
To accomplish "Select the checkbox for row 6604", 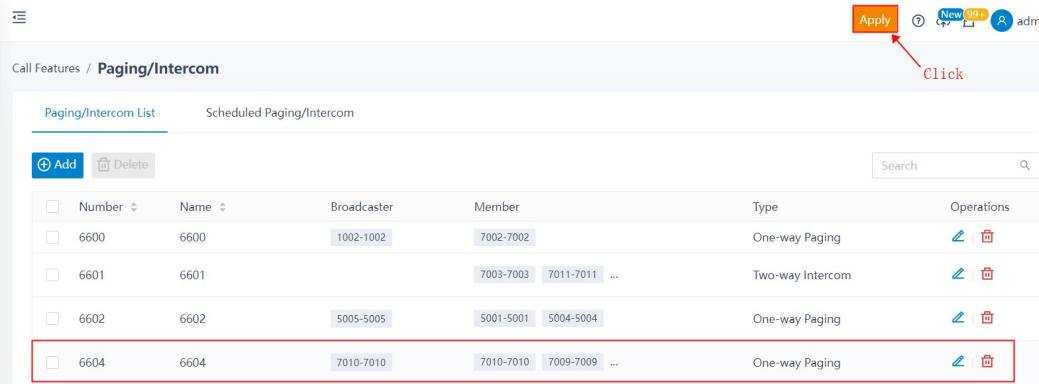I will click(52, 362).
